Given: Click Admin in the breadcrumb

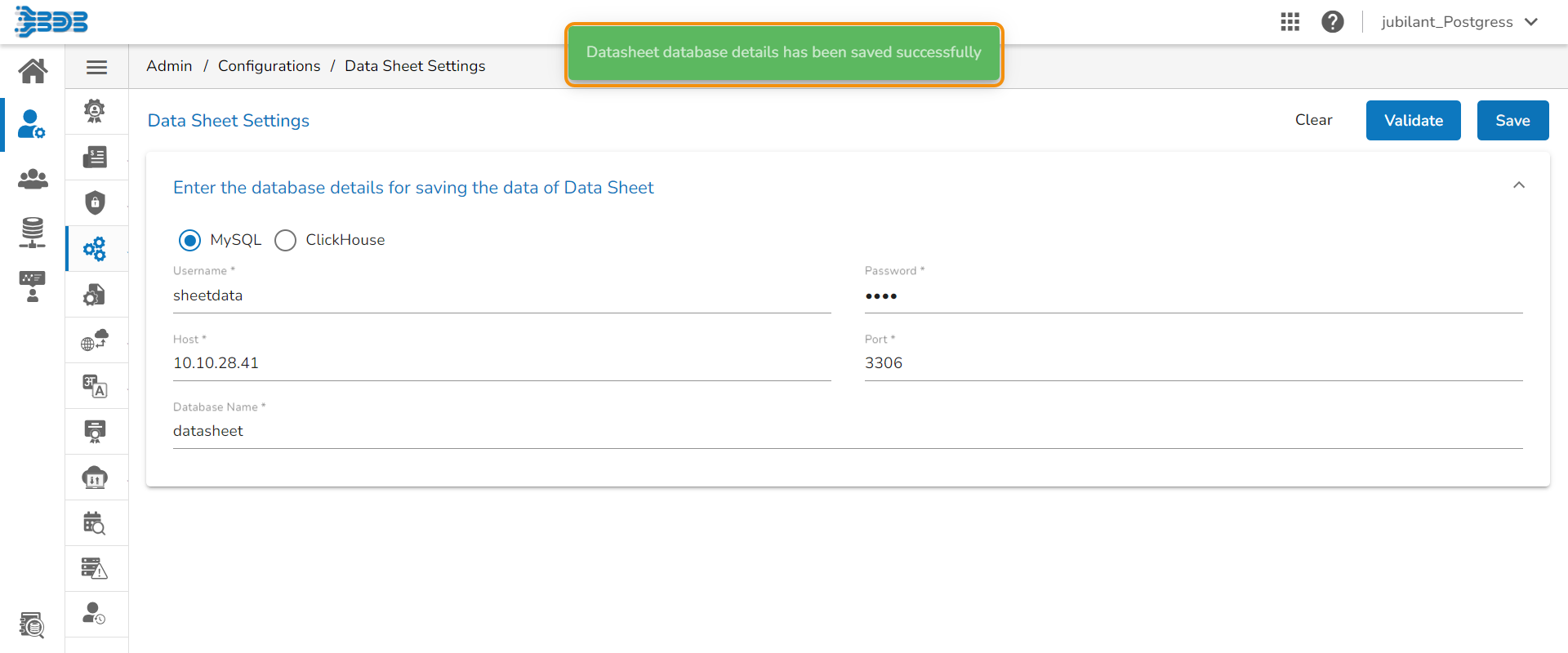Looking at the screenshot, I should 169,66.
